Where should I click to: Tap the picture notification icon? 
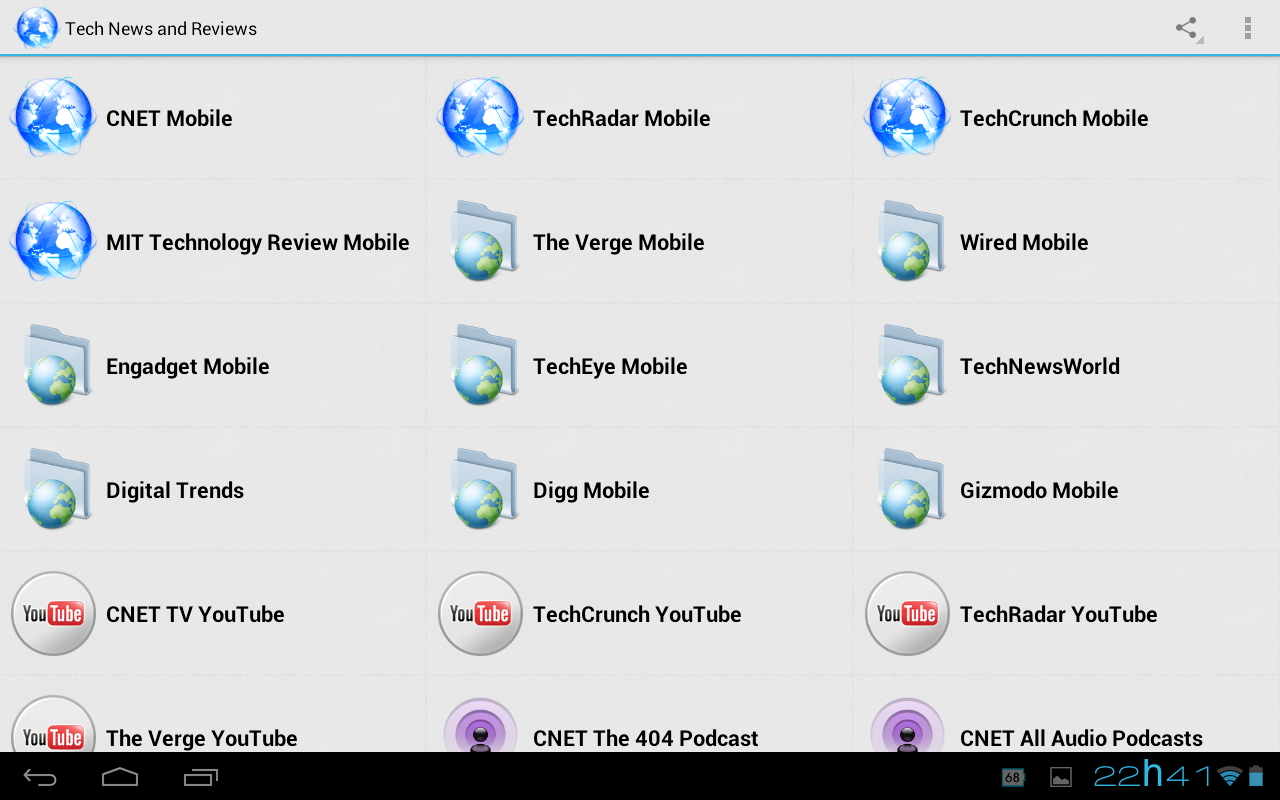coord(1061,777)
